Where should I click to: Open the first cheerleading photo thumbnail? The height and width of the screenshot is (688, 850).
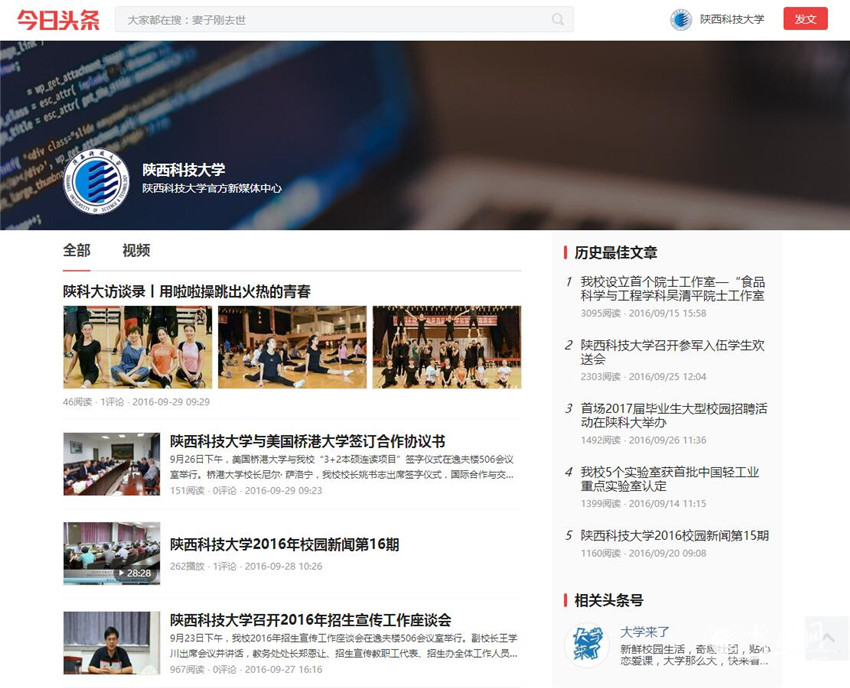coord(137,347)
